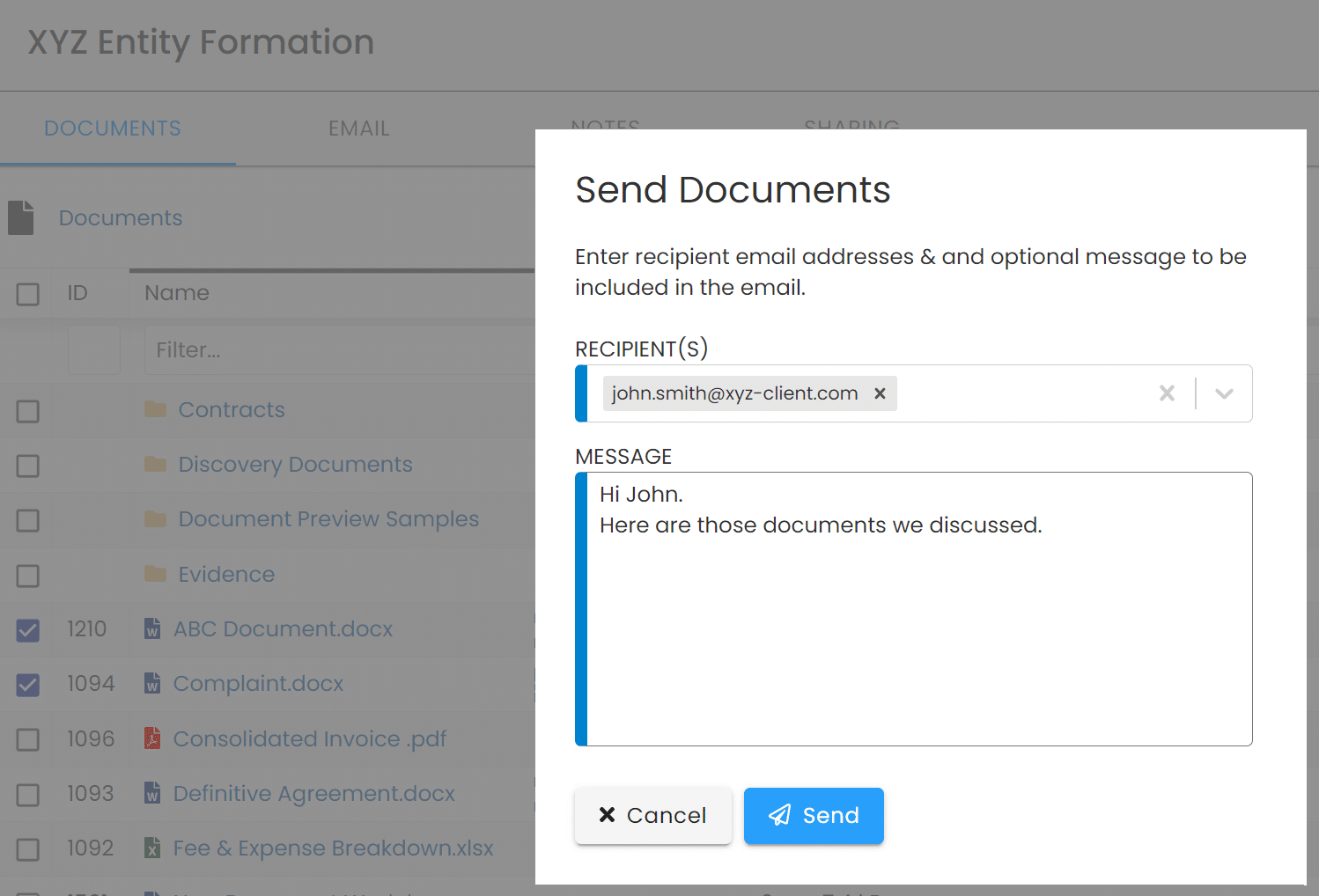Click the ID value 1210
This screenshot has width=1319, height=896.
86,628
